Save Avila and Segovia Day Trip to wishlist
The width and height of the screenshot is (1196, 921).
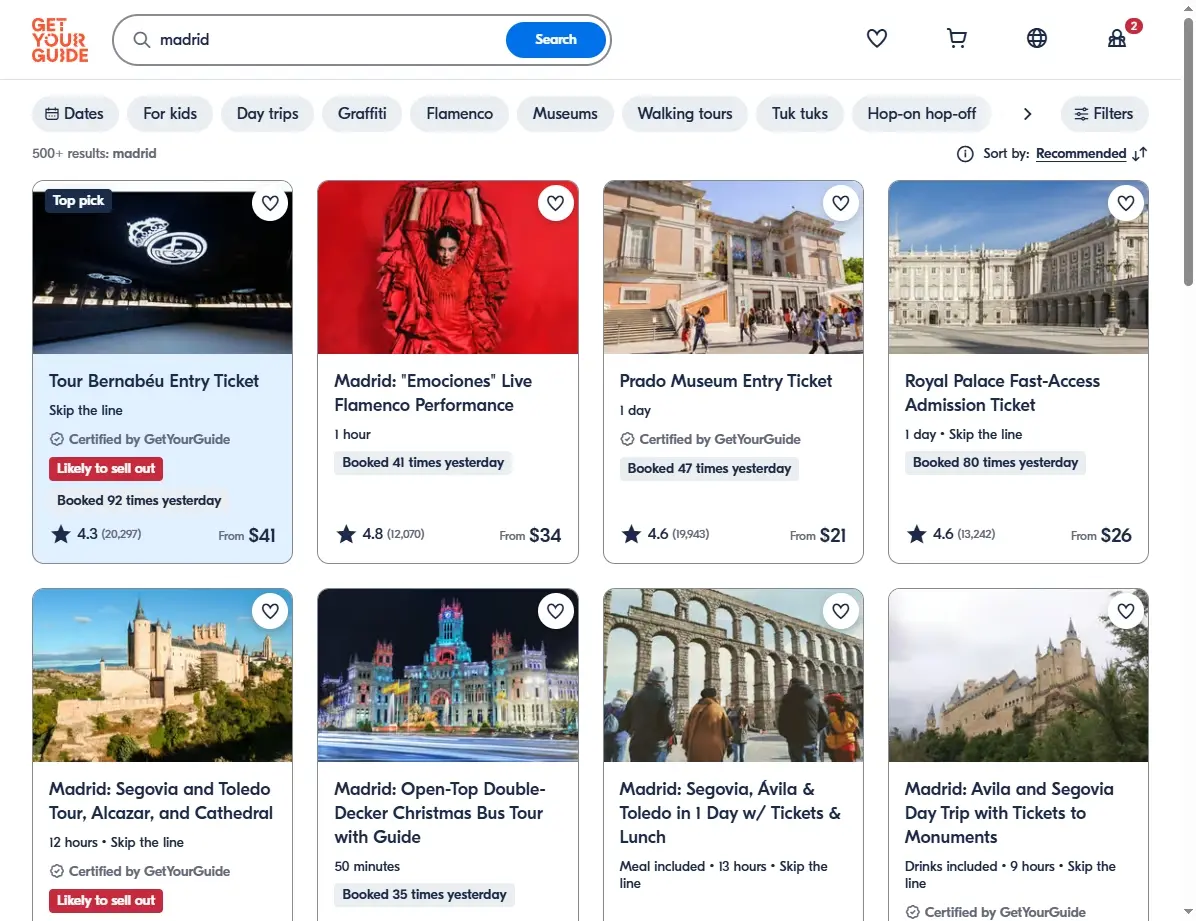pyautogui.click(x=1126, y=611)
